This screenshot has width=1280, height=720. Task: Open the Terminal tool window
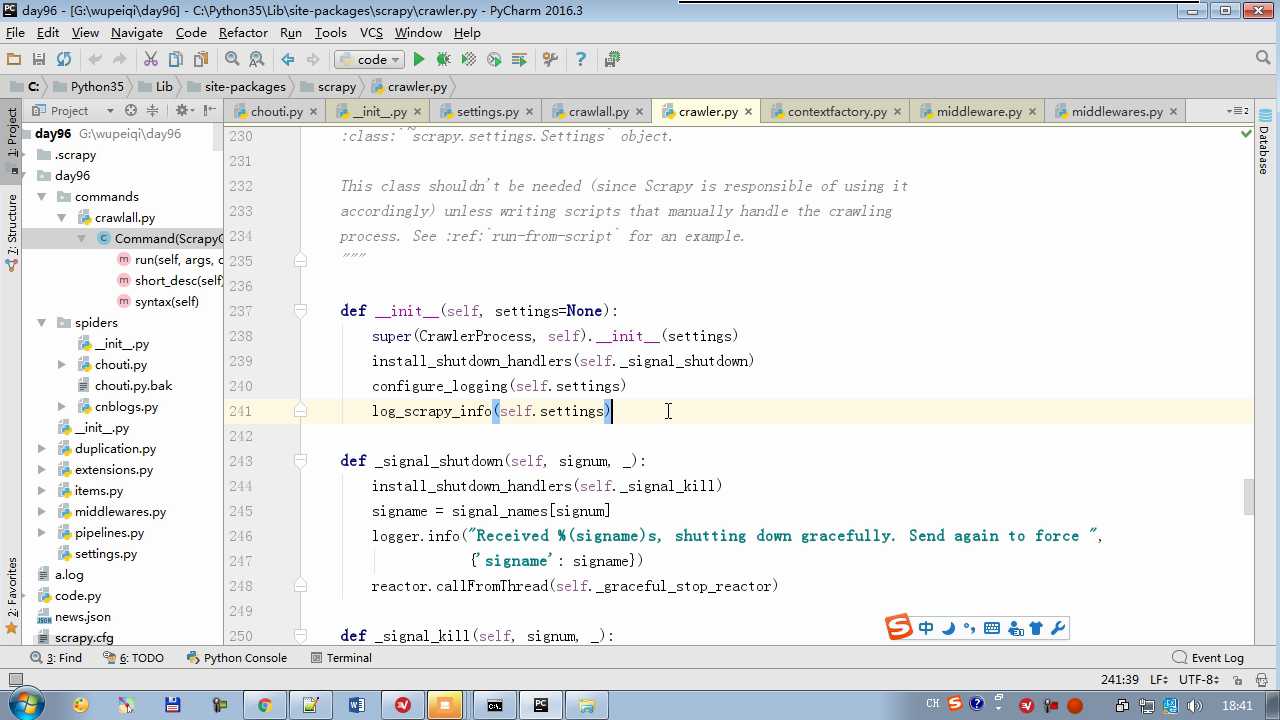pyautogui.click(x=341, y=658)
